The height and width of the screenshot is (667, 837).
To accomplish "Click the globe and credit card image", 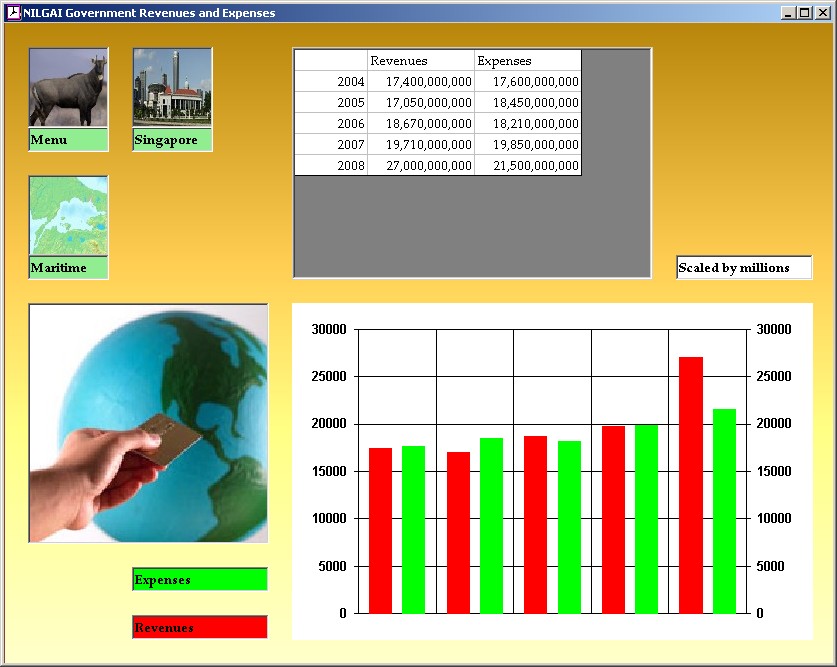I will [x=148, y=423].
